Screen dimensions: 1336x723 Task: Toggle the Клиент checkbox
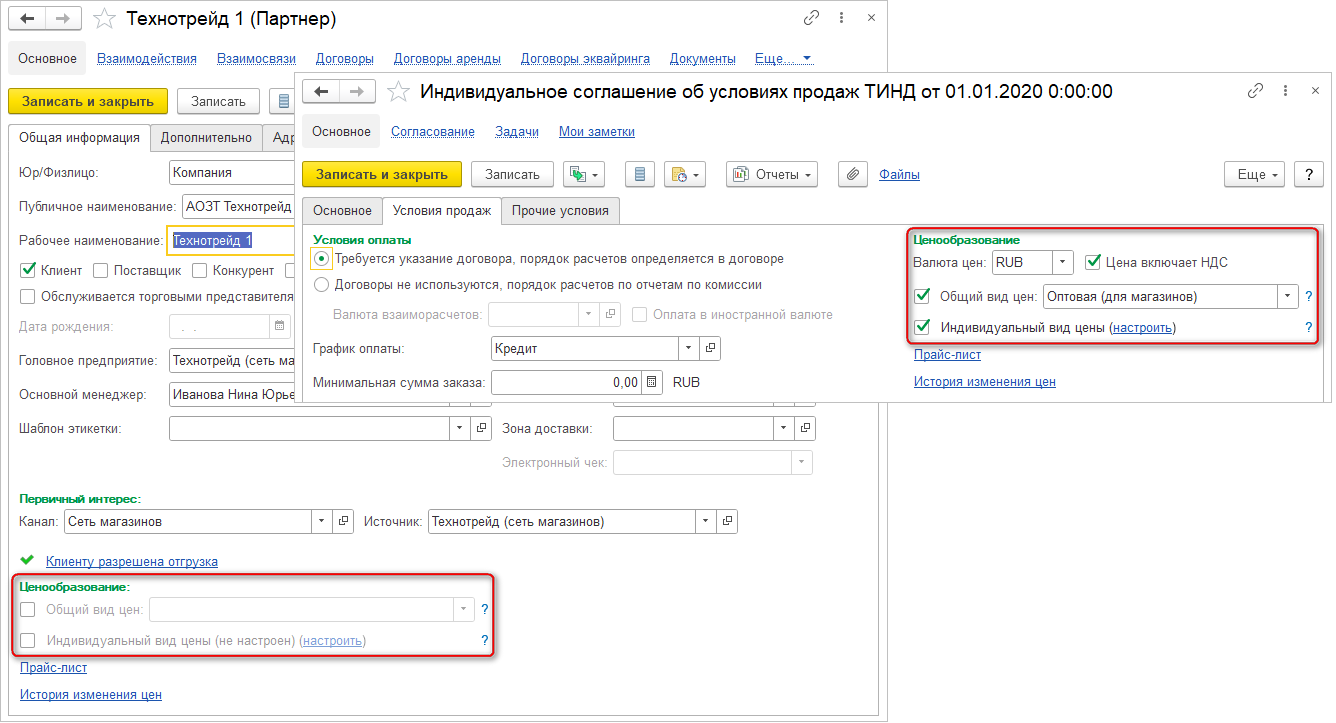(28, 270)
